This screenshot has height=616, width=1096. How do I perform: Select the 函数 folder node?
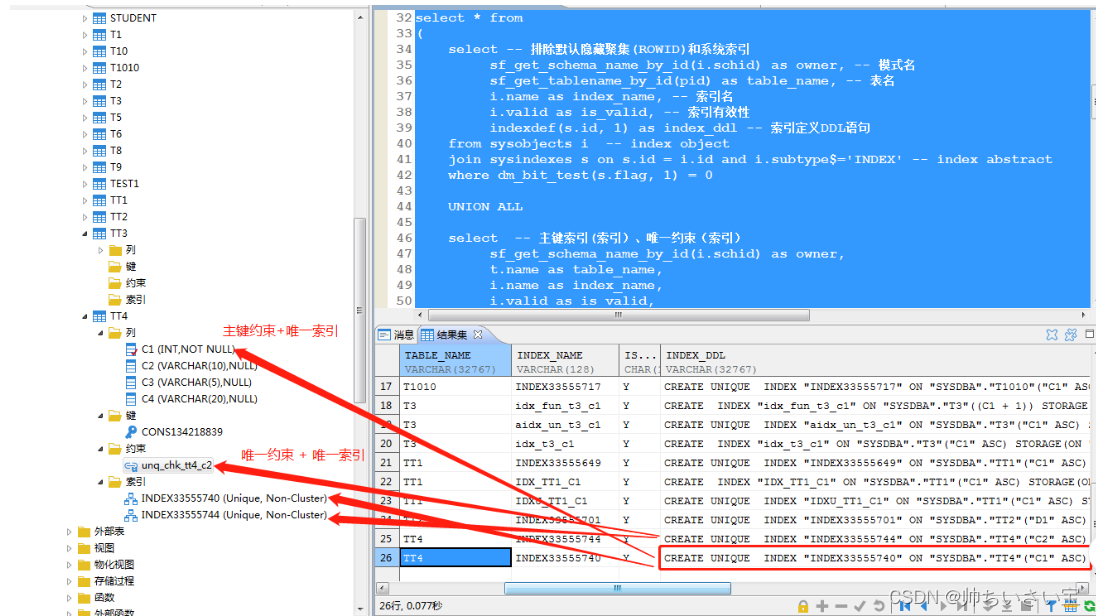(x=104, y=598)
